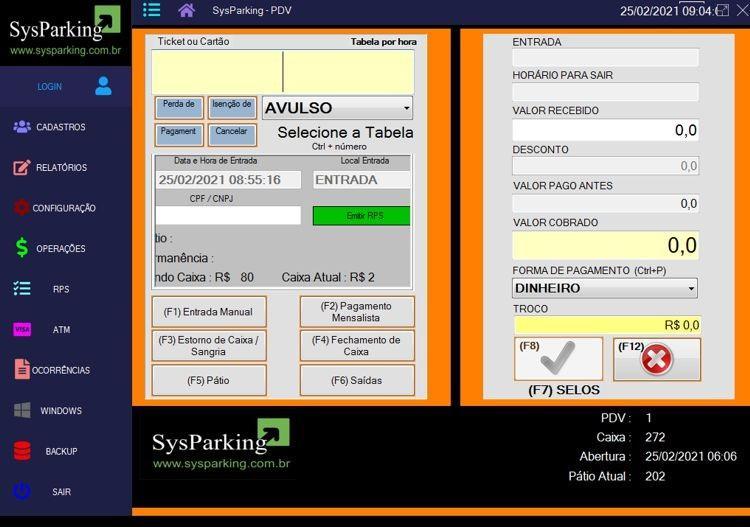Click the VALOR PAGO ANTES field
750x527 pixels.
(x=605, y=203)
